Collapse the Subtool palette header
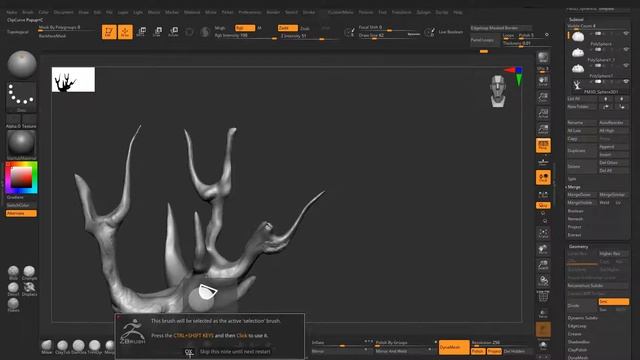Image resolution: width=640 pixels, height=360 pixels. [x=576, y=19]
